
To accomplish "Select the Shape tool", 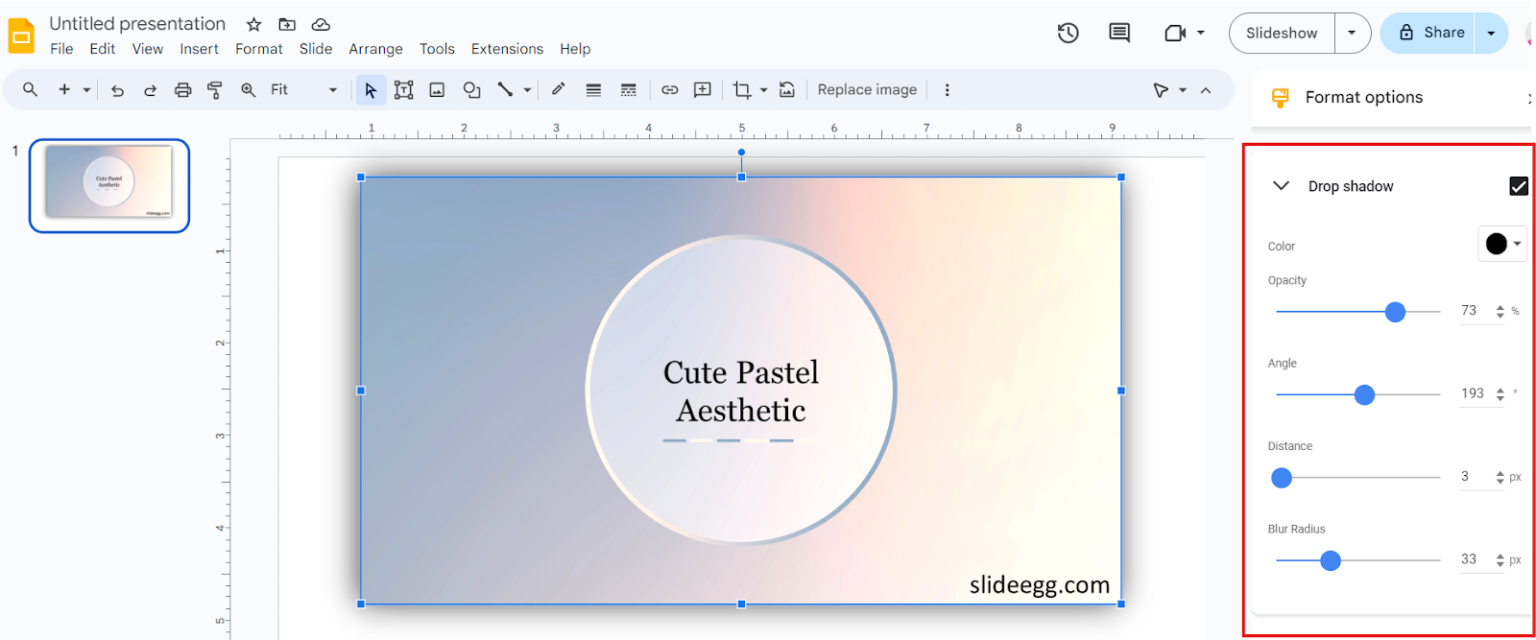I will tap(471, 89).
